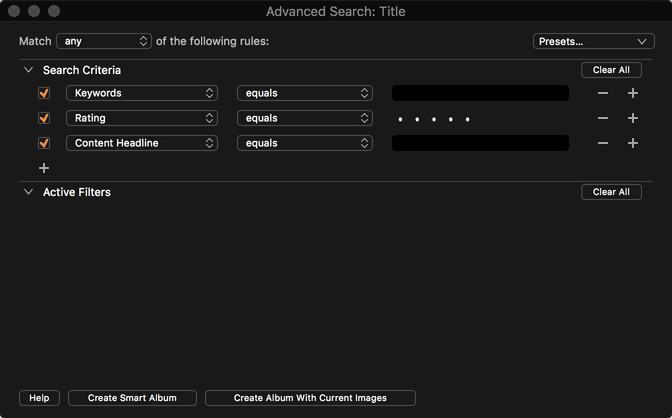Set rating to the third star dot

434,119
